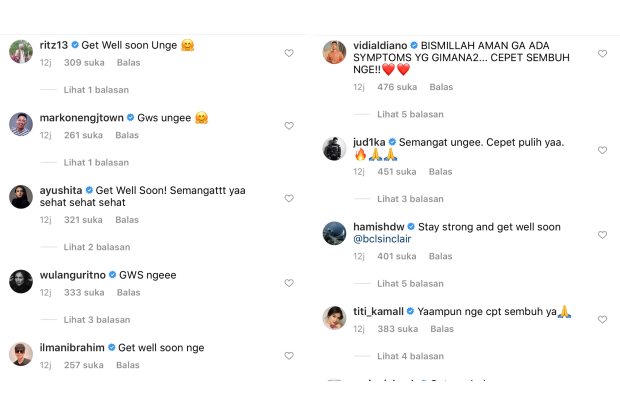Like markonengjtown's comment with heart icon
The image size is (620, 413).
pyautogui.click(x=289, y=126)
